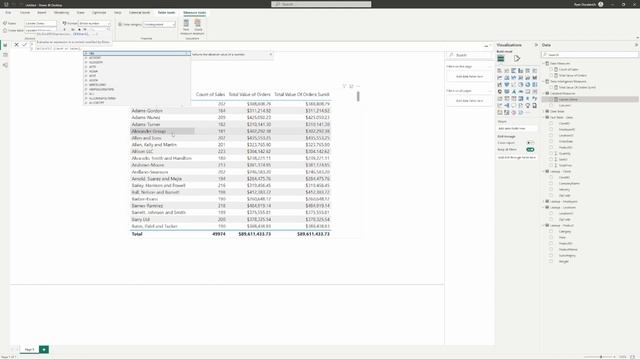Toggle the Cross-report drill through switch
Screen dimensions: 640x360
click(530, 143)
